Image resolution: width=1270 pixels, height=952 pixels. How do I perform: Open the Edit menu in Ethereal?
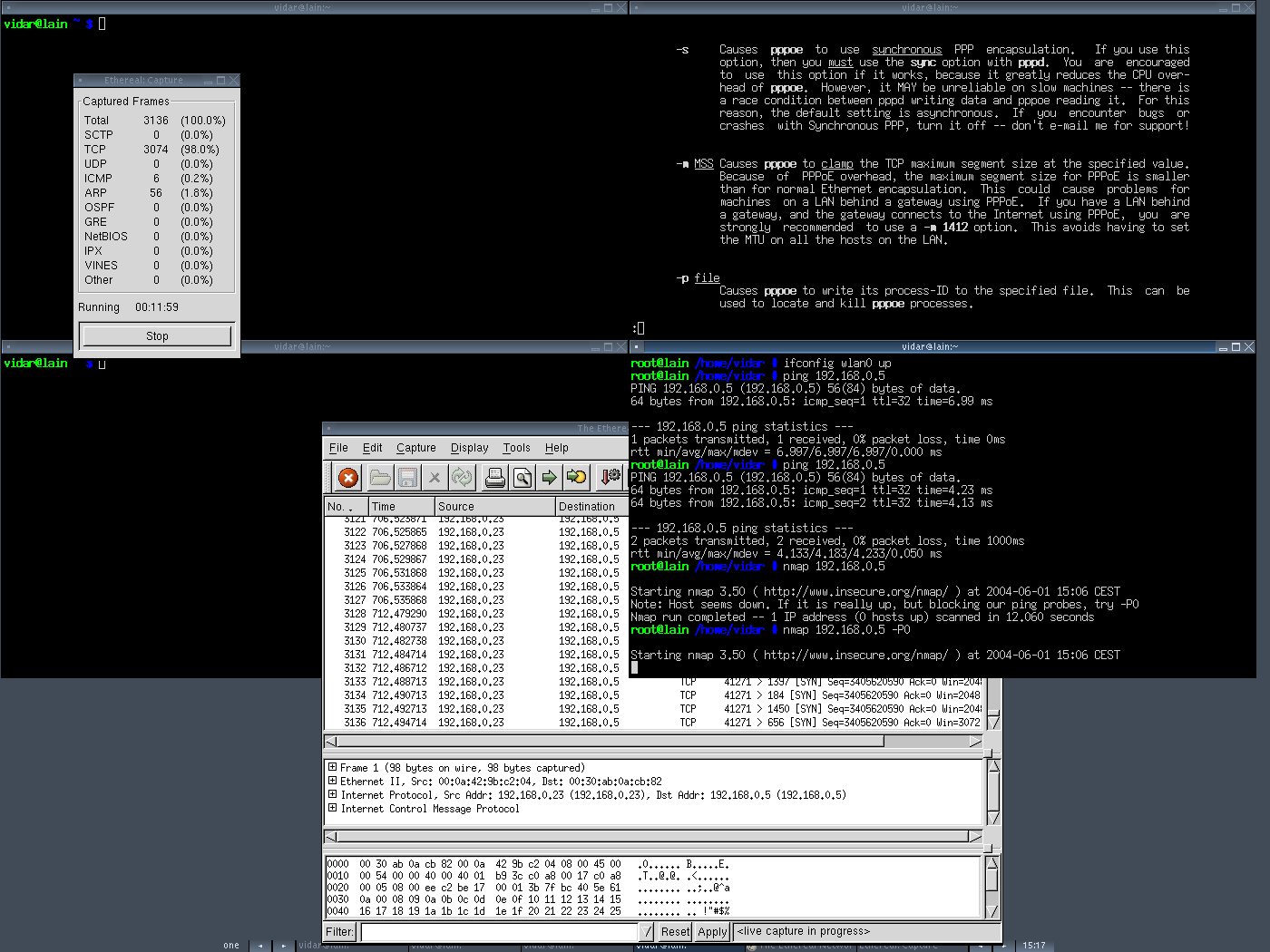click(x=372, y=448)
